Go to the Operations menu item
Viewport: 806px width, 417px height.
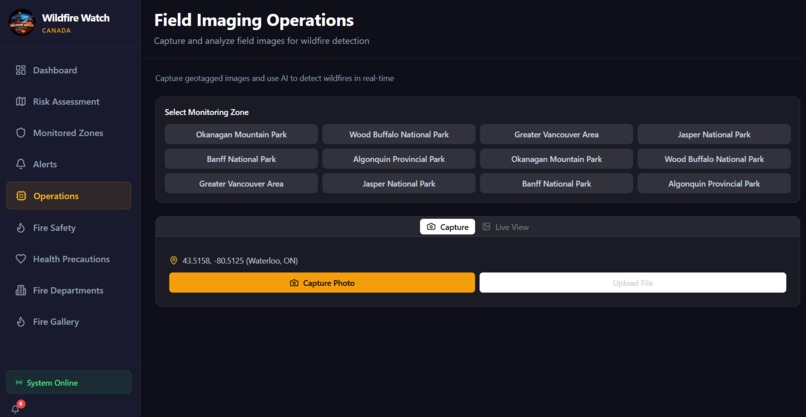click(68, 196)
